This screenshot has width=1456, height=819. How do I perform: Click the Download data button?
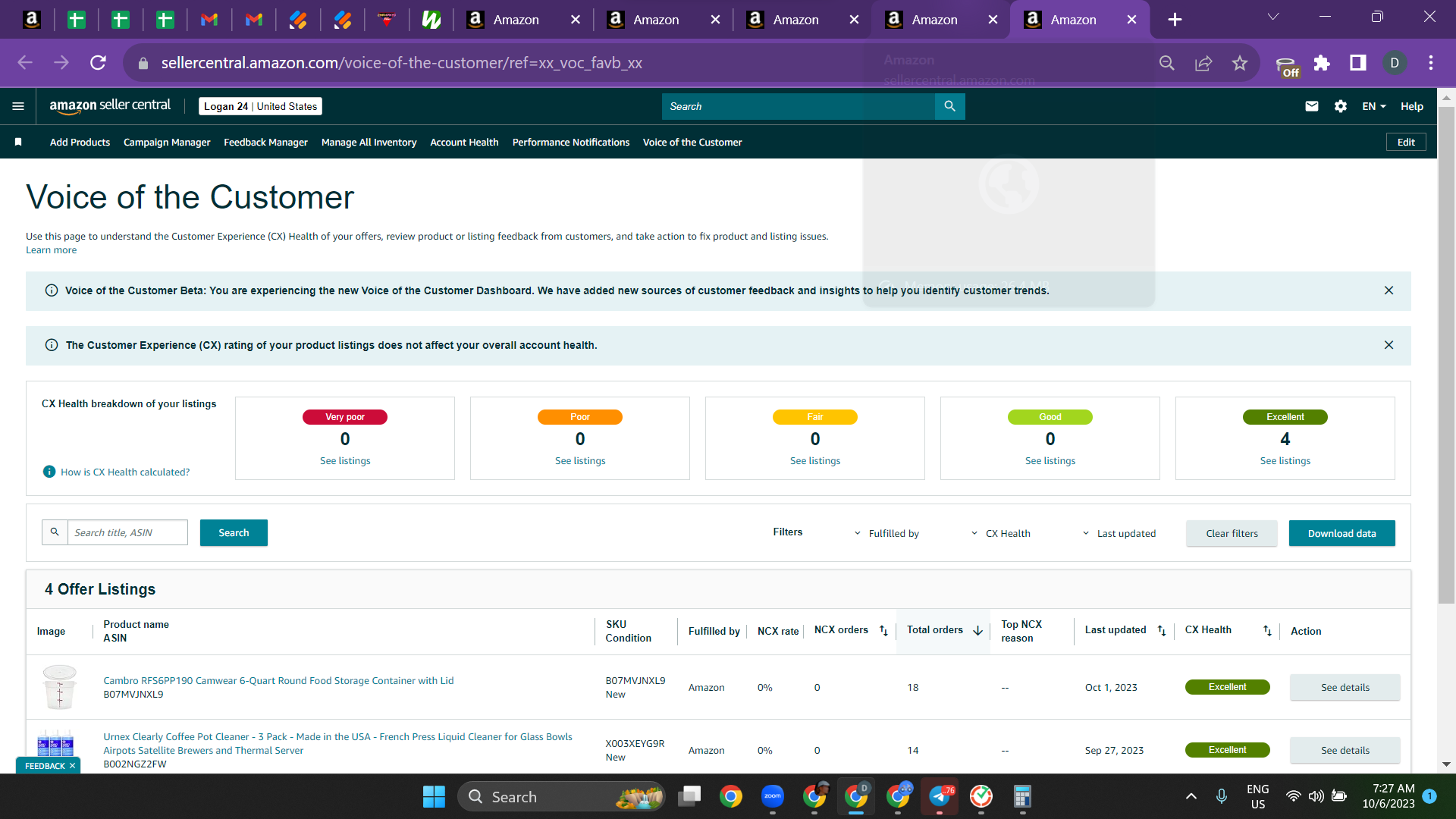(1341, 533)
